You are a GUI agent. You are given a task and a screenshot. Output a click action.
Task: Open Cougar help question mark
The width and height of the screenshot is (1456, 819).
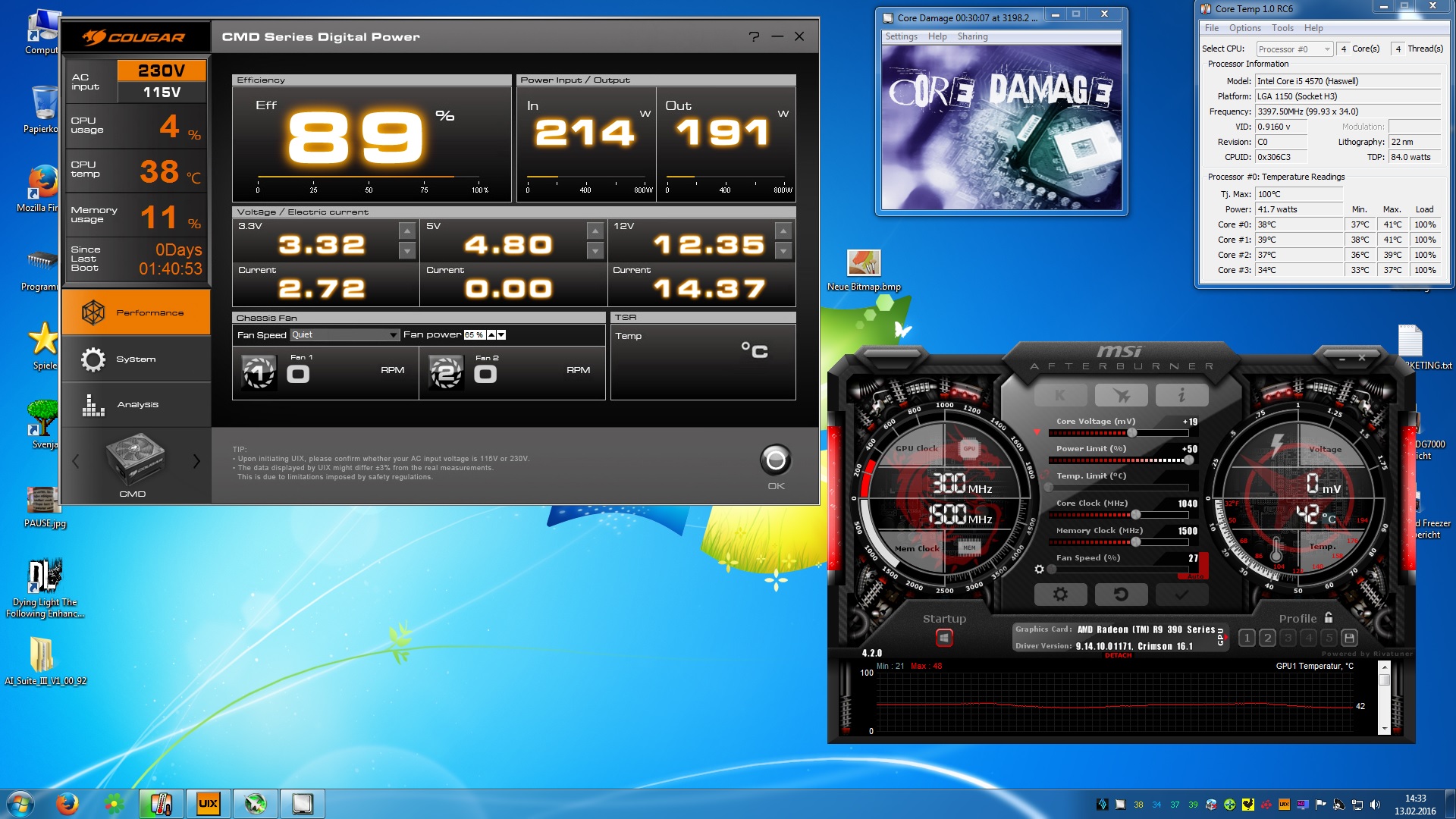[754, 36]
